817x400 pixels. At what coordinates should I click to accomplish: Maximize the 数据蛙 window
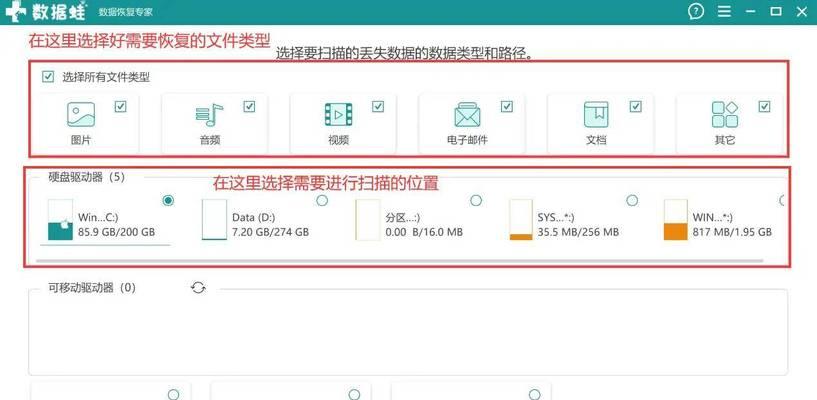click(776, 11)
